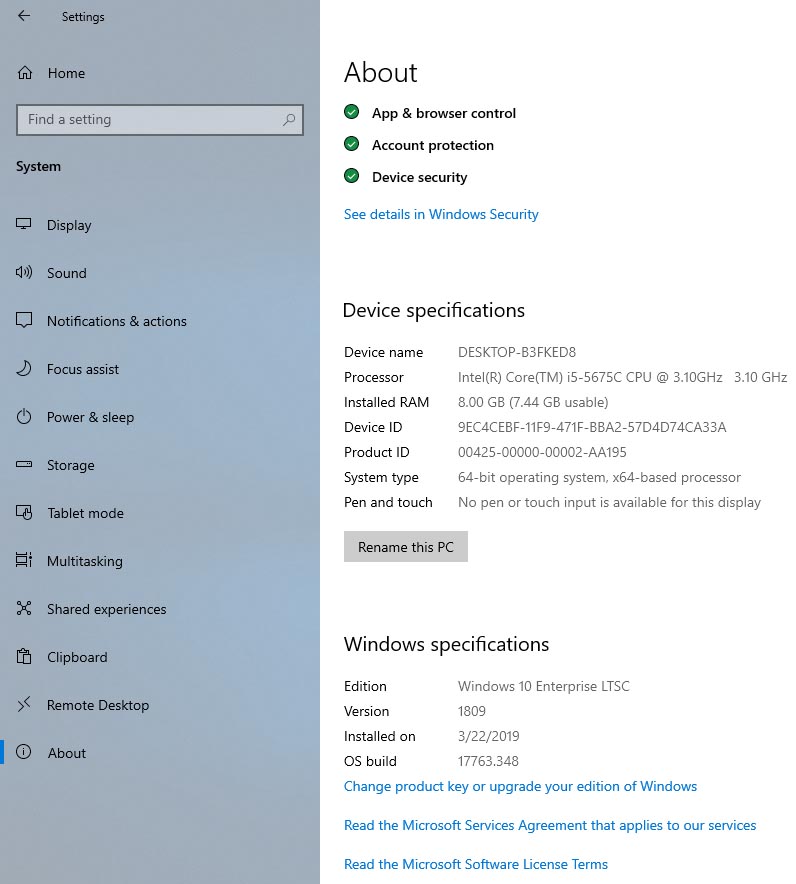Go to Sound settings
Image resolution: width=796 pixels, height=884 pixels.
(x=67, y=273)
